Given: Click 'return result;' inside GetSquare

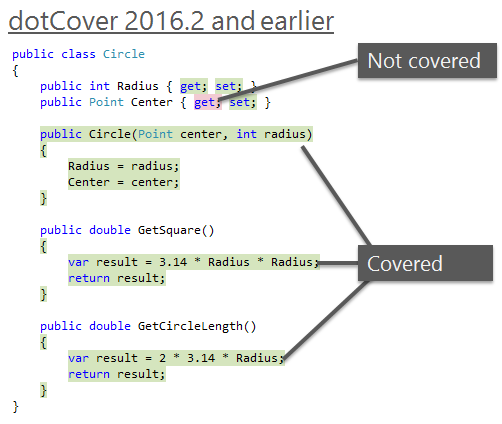Looking at the screenshot, I should click(x=117, y=278).
